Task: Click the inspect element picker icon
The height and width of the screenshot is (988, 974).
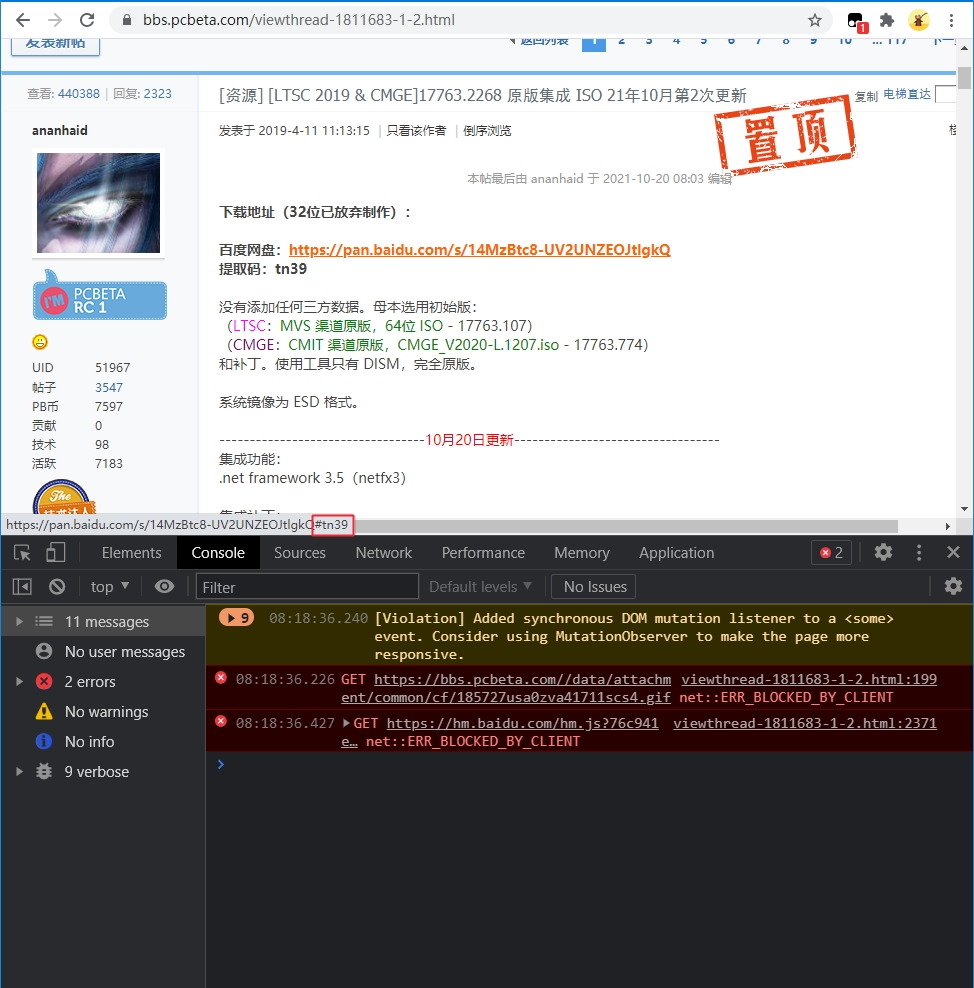Action: (22, 553)
